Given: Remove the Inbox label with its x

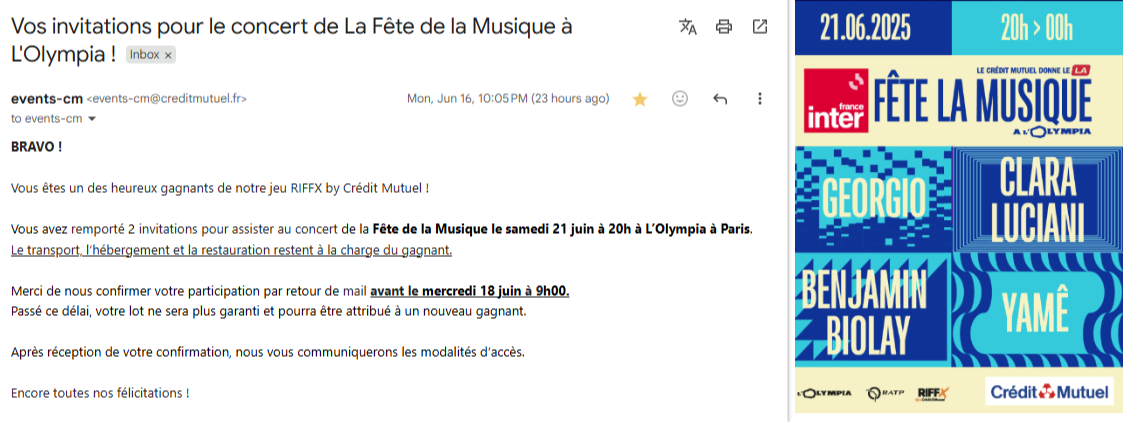Looking at the screenshot, I should 168,55.
